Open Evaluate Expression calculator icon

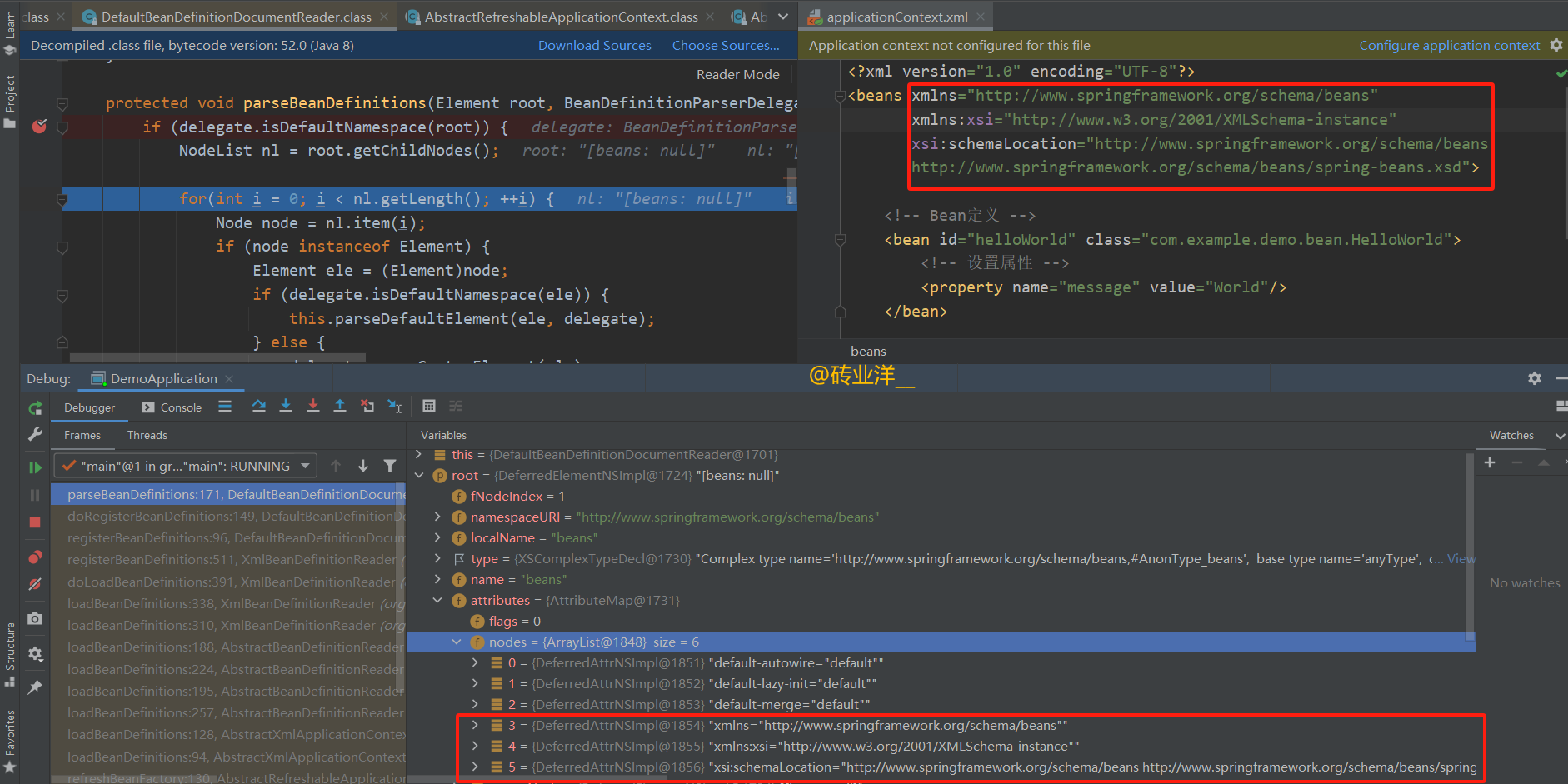tap(429, 407)
